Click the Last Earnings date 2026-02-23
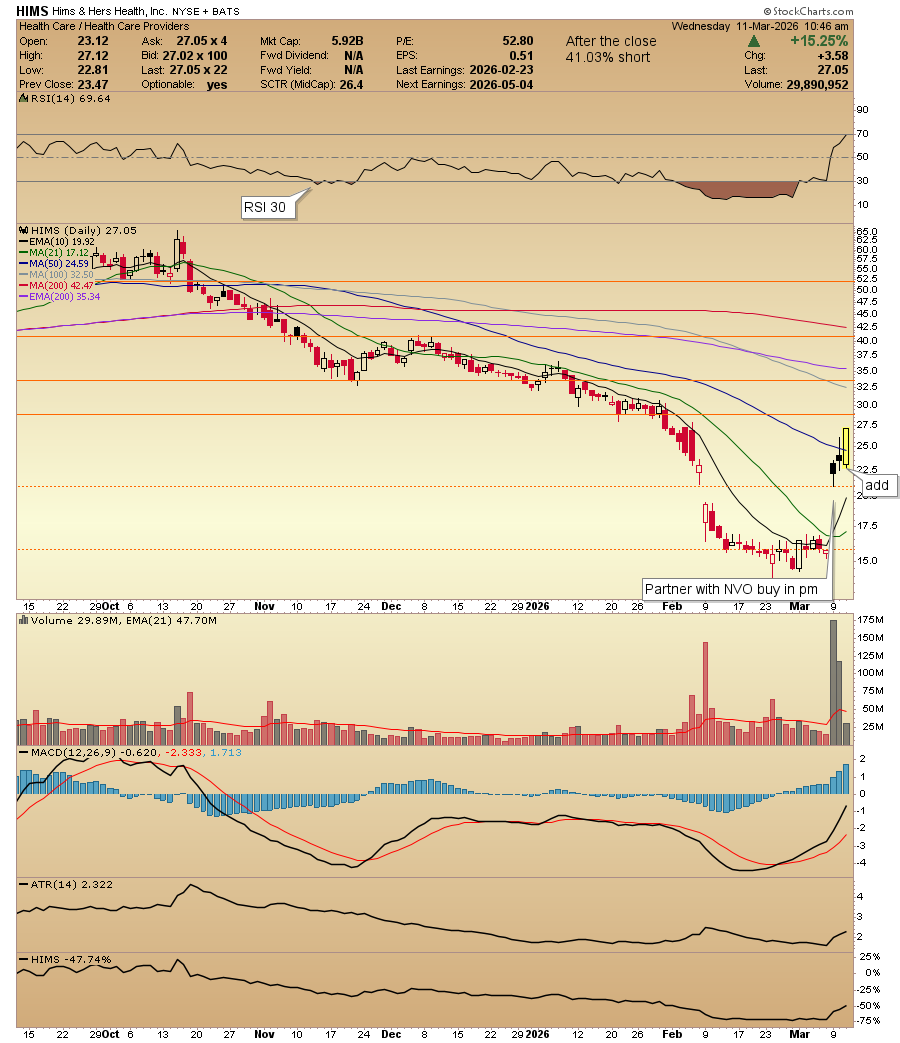This screenshot has height=1043, width=900. click(501, 70)
